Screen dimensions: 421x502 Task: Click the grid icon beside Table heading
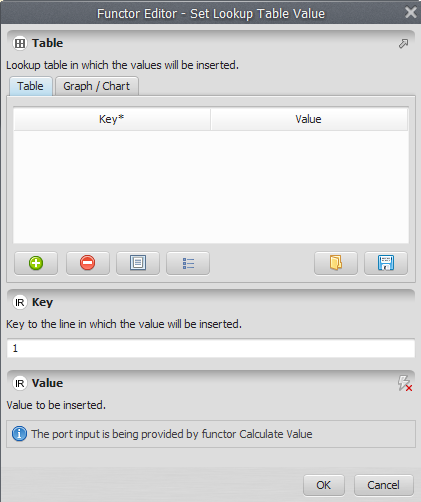tap(20, 43)
